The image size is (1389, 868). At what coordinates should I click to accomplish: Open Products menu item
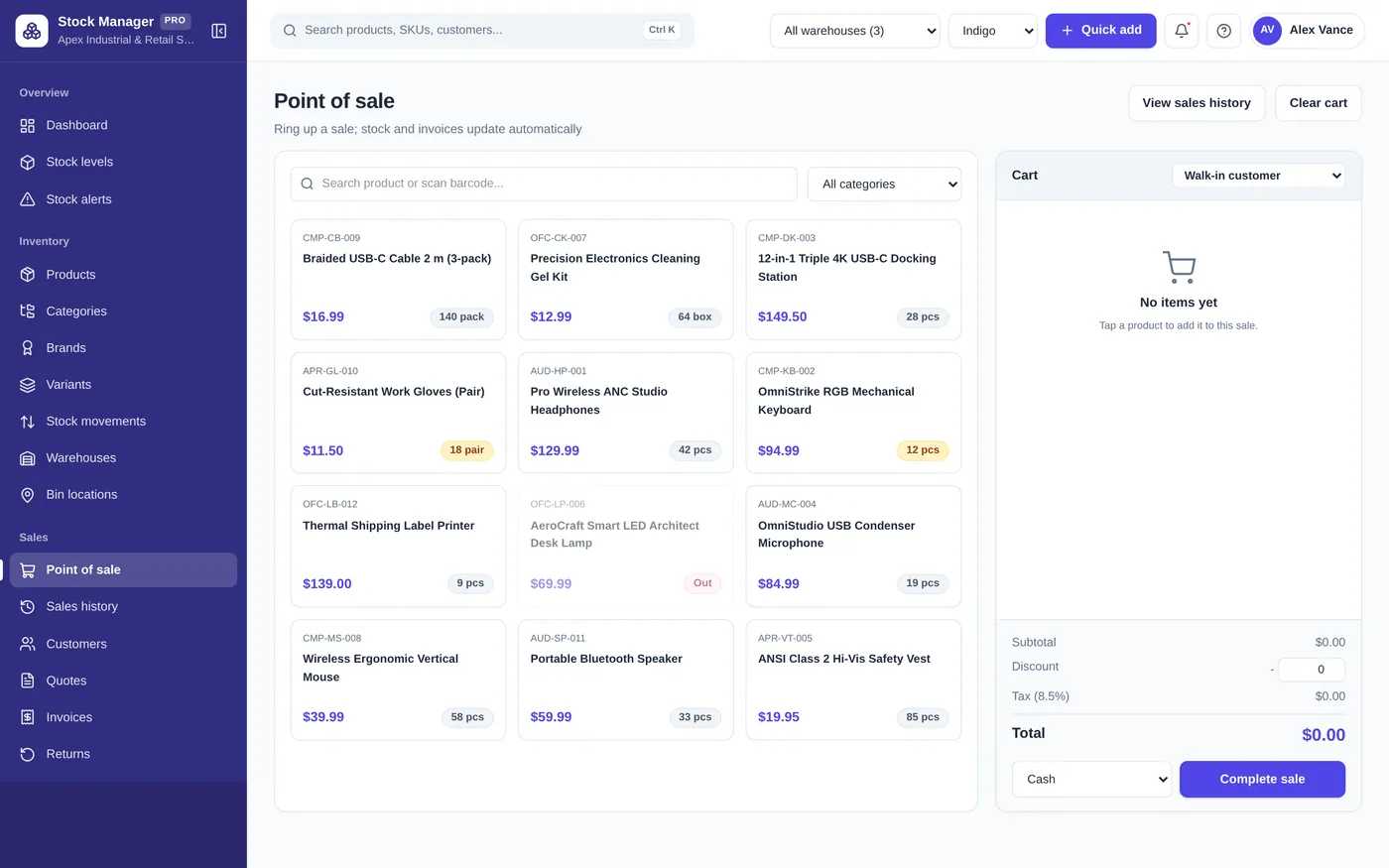[124, 275]
